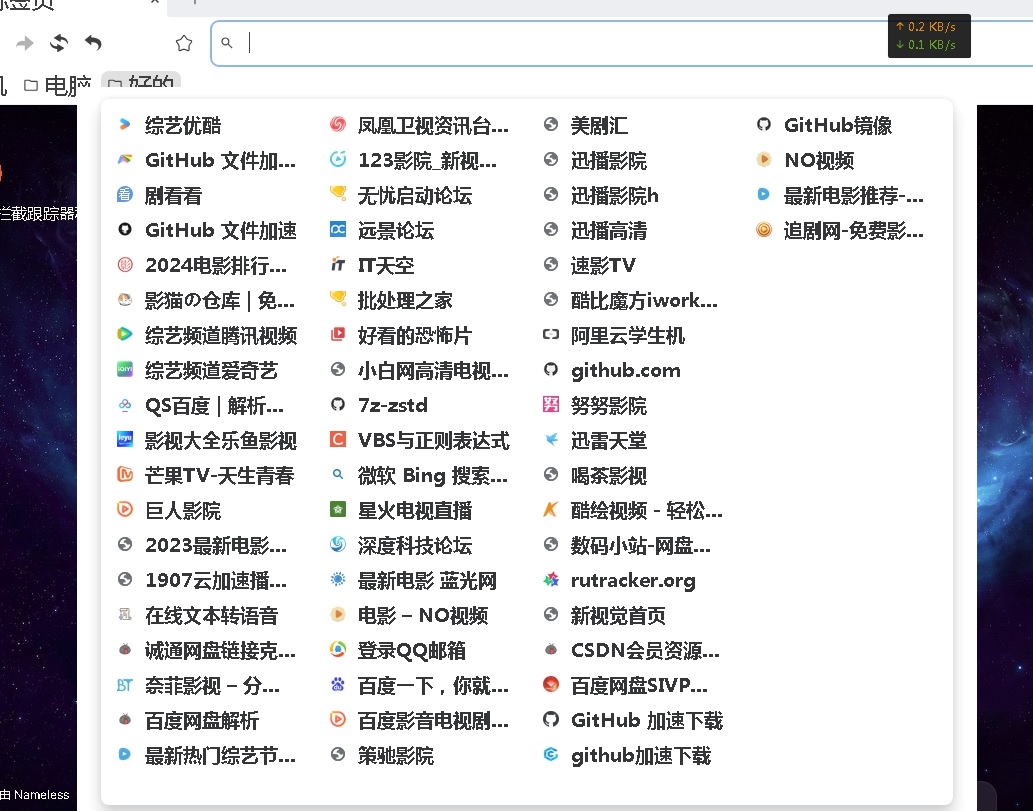
Task: Click the 登录QQ邮箱 icon
Action: pos(338,650)
